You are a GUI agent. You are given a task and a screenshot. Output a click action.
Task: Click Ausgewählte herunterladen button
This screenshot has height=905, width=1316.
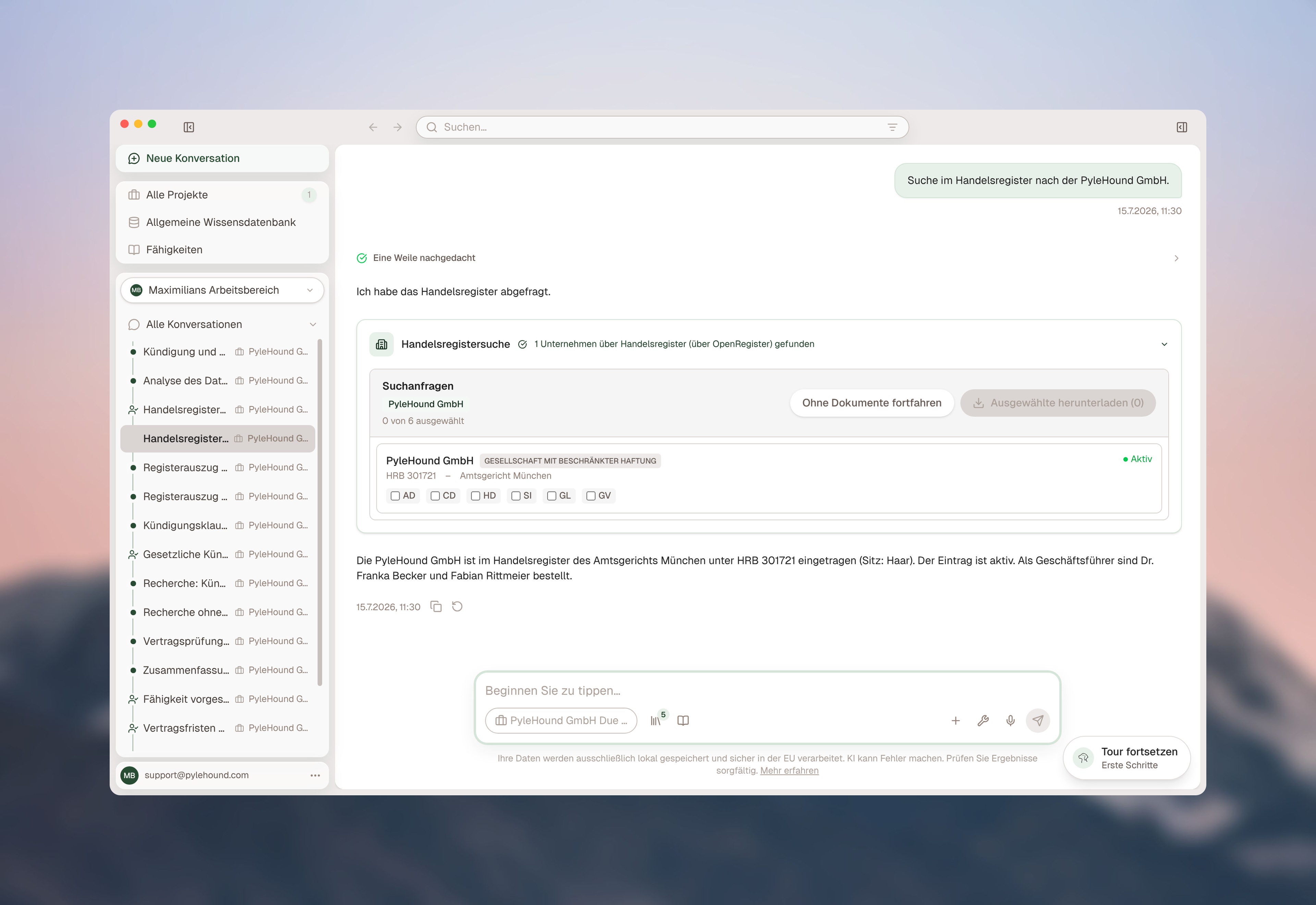point(1058,402)
